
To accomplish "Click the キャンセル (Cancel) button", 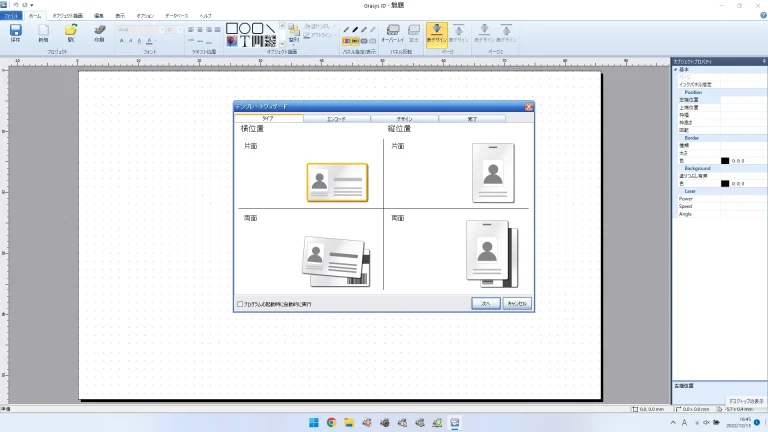I will point(516,303).
